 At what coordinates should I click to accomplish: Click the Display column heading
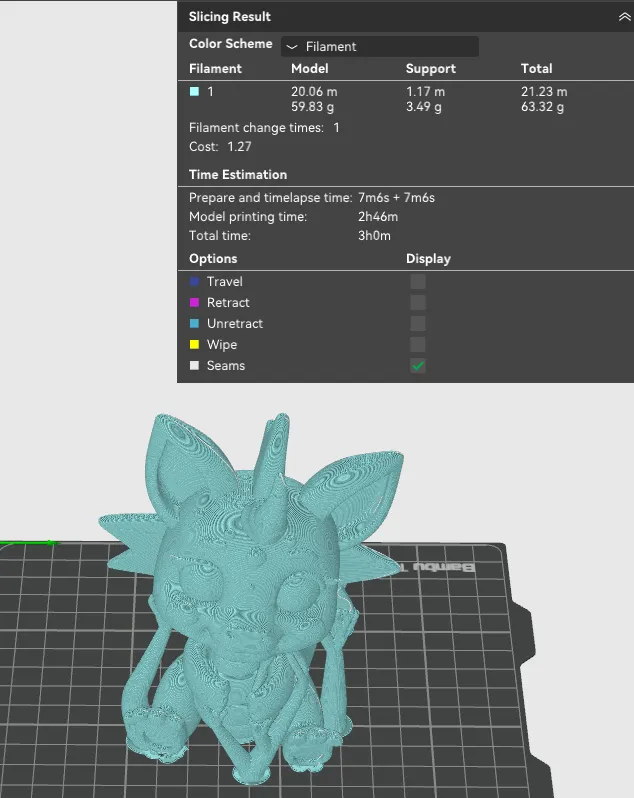point(428,259)
